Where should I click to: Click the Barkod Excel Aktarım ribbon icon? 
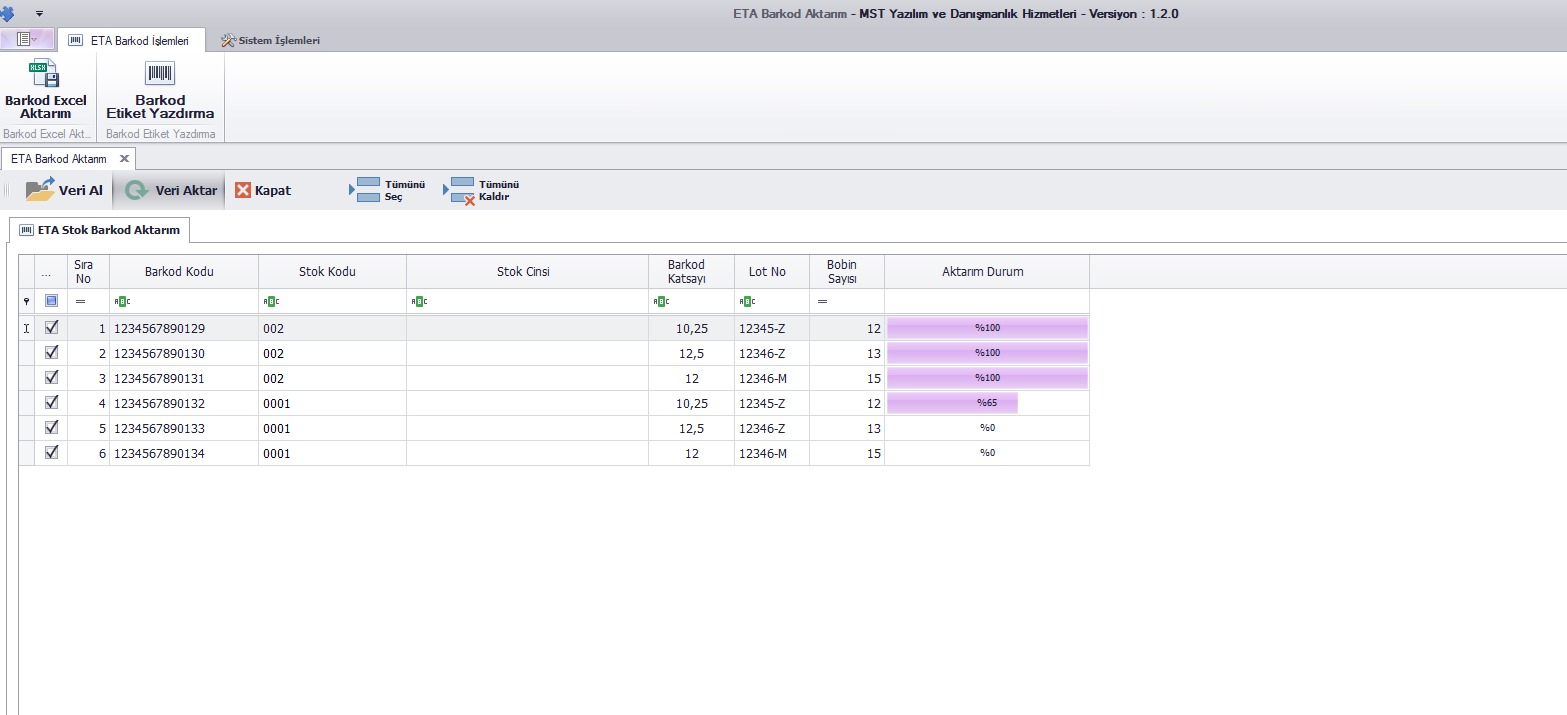pos(45,75)
